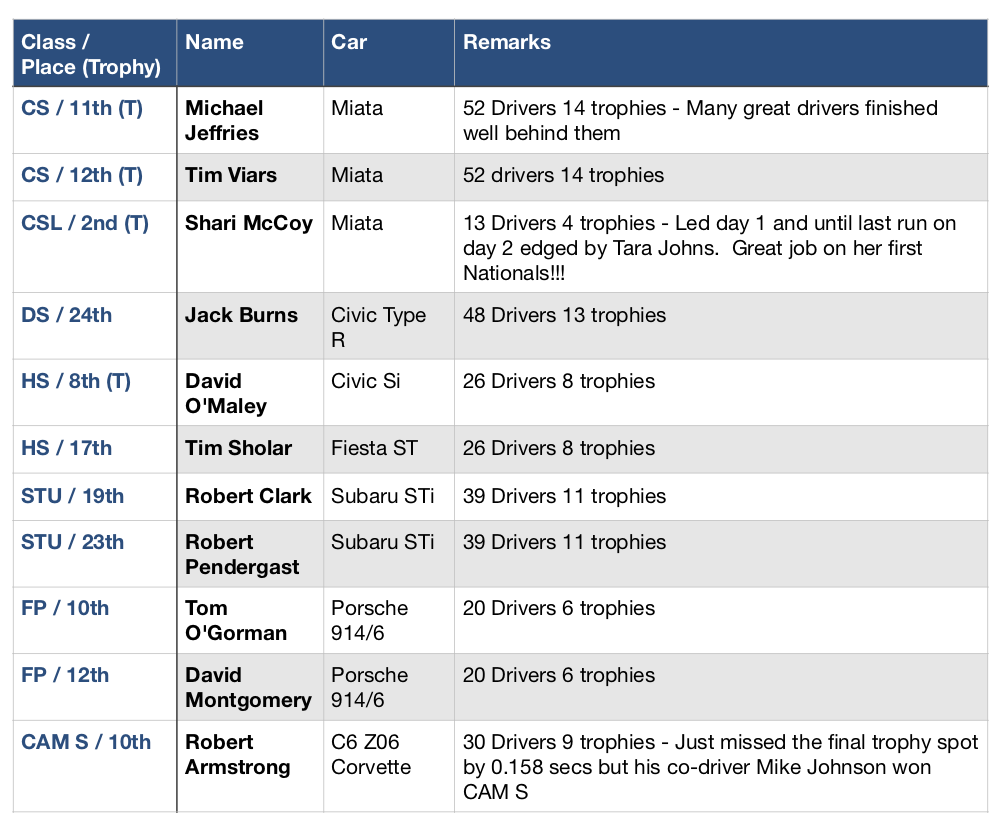This screenshot has height=828, width=1003.
Task: Click the 'CAM S / 10th' entry
Action: coord(86,742)
